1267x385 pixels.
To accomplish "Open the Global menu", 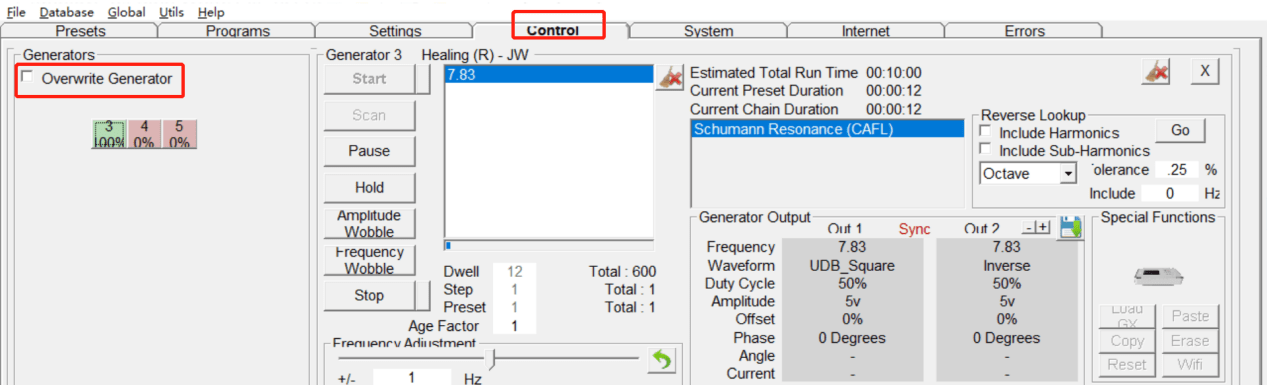I will [x=126, y=12].
